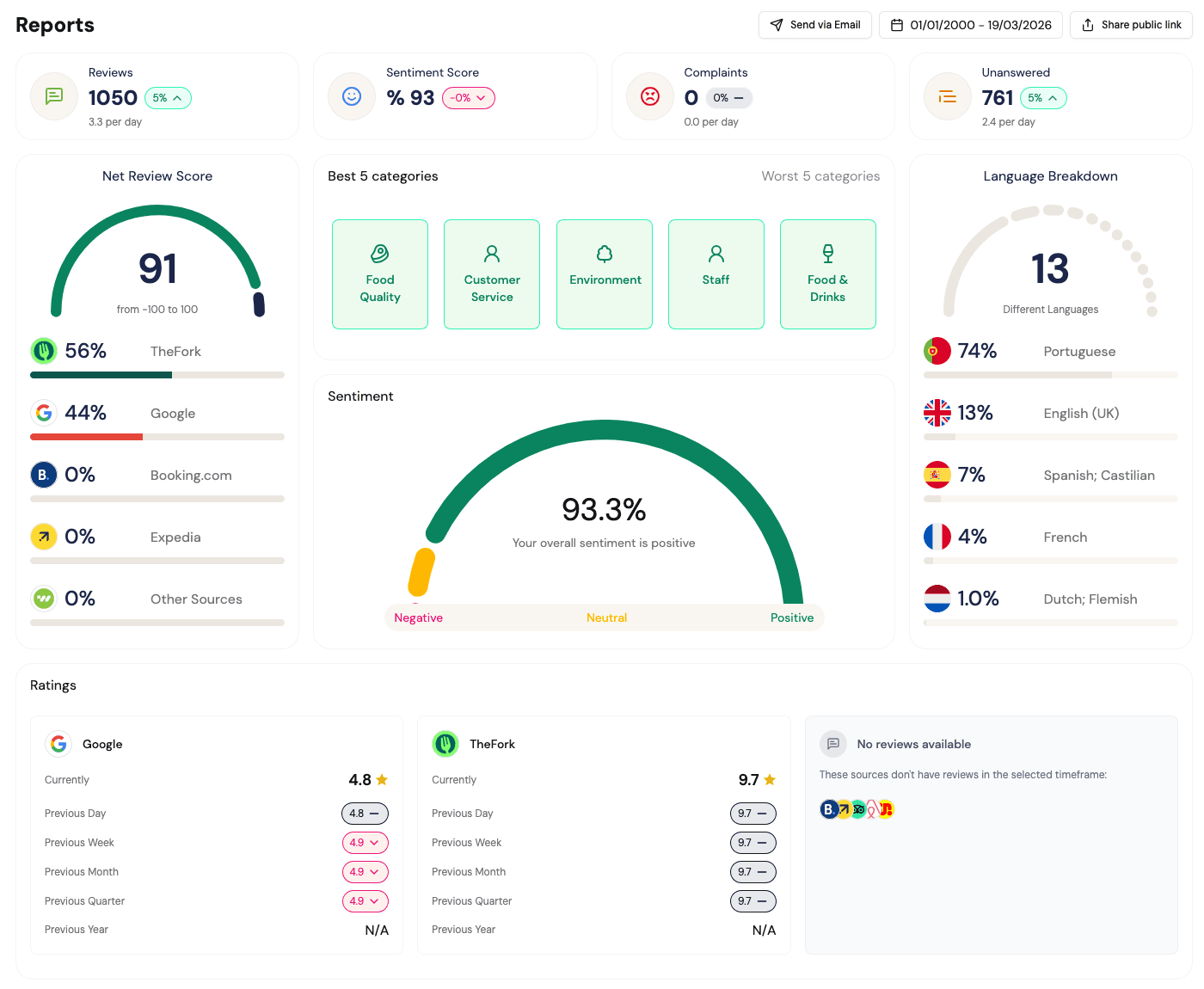Select the Best 5 categories tab
This screenshot has height=989, width=1204.
click(383, 176)
